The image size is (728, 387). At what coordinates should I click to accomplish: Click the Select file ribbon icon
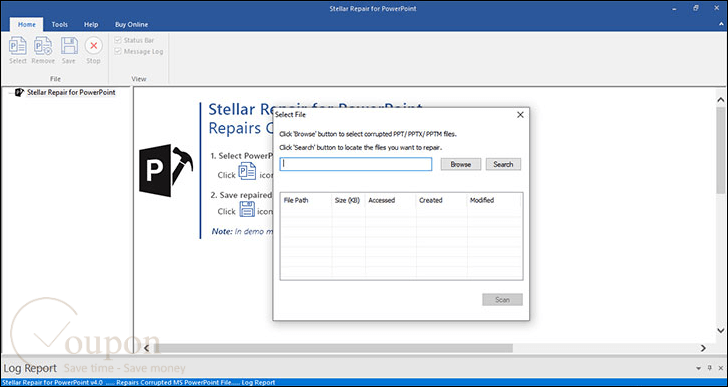pos(18,50)
